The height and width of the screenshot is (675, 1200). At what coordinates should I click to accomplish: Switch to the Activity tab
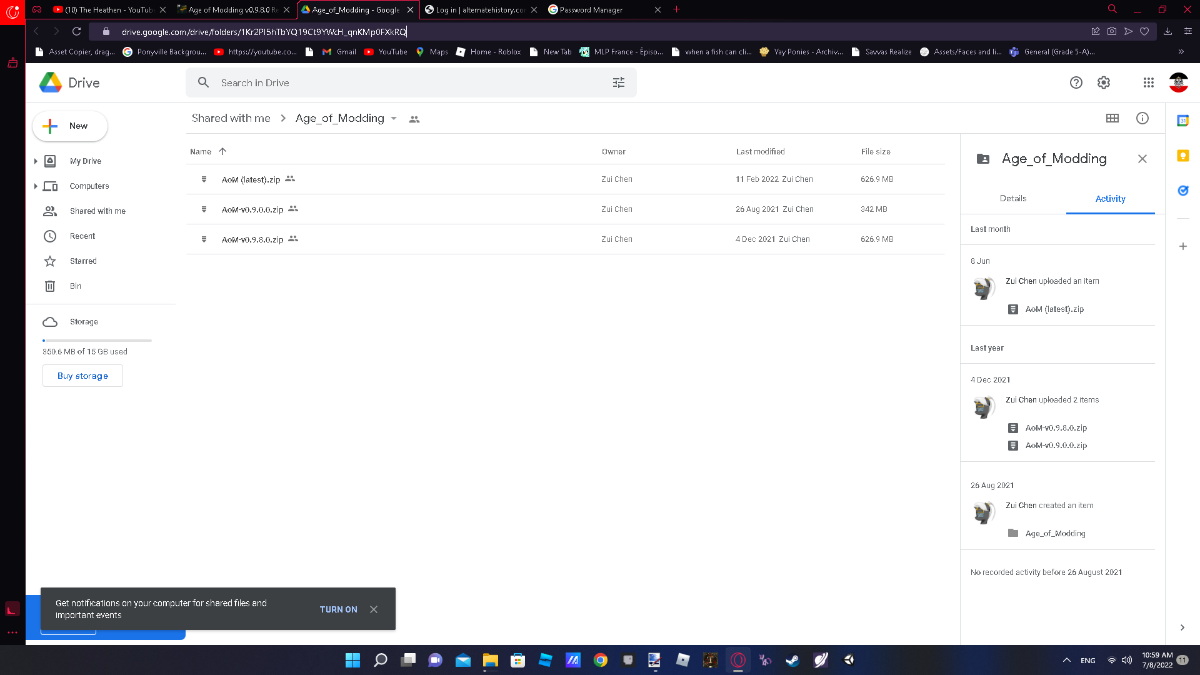point(1110,199)
